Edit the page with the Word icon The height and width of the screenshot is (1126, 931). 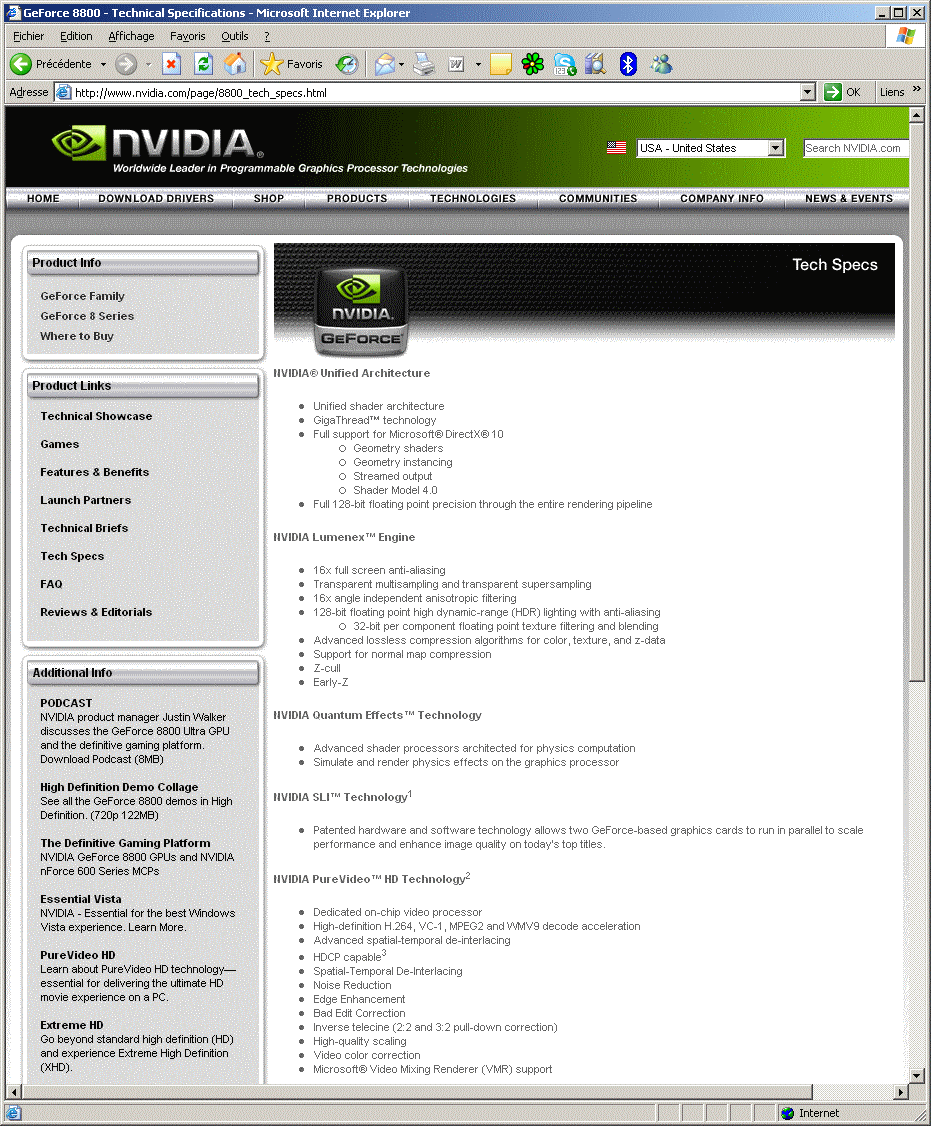pyautogui.click(x=456, y=64)
